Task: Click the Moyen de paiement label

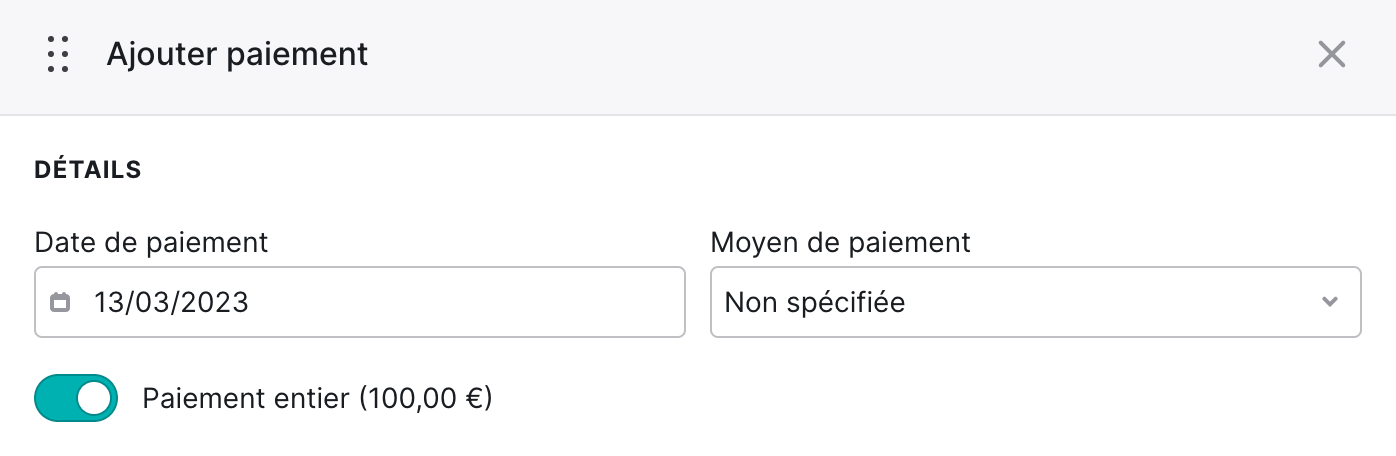Action: (x=840, y=242)
